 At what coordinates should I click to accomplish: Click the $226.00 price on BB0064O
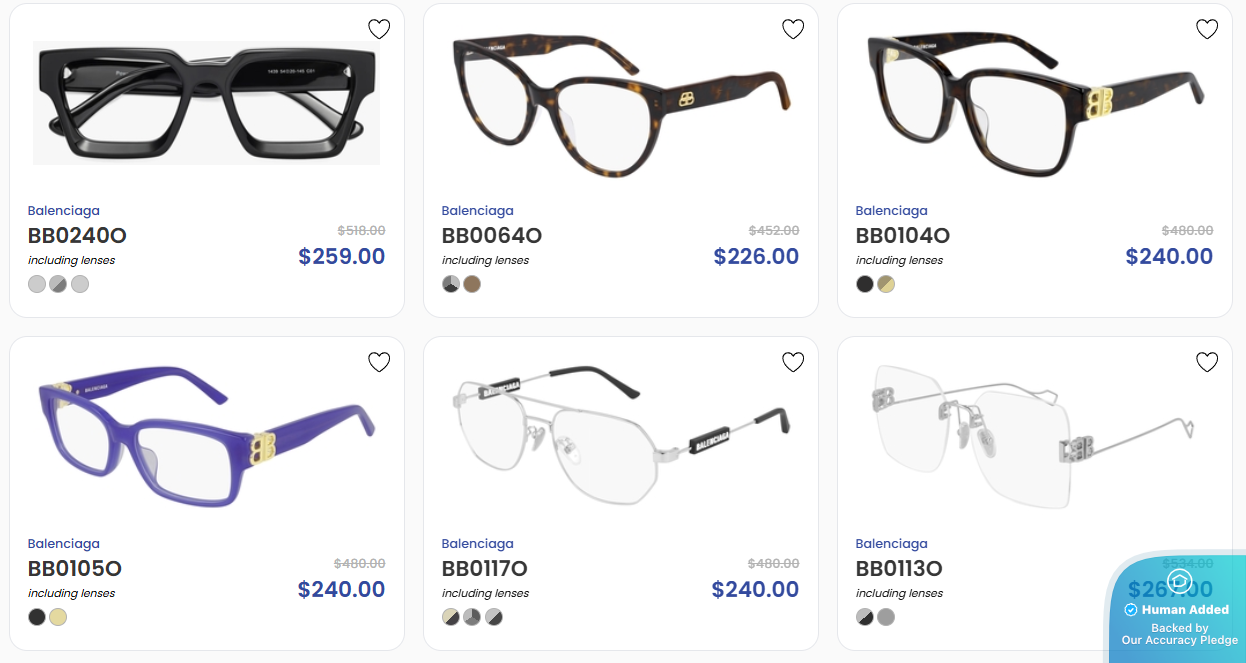tap(756, 256)
